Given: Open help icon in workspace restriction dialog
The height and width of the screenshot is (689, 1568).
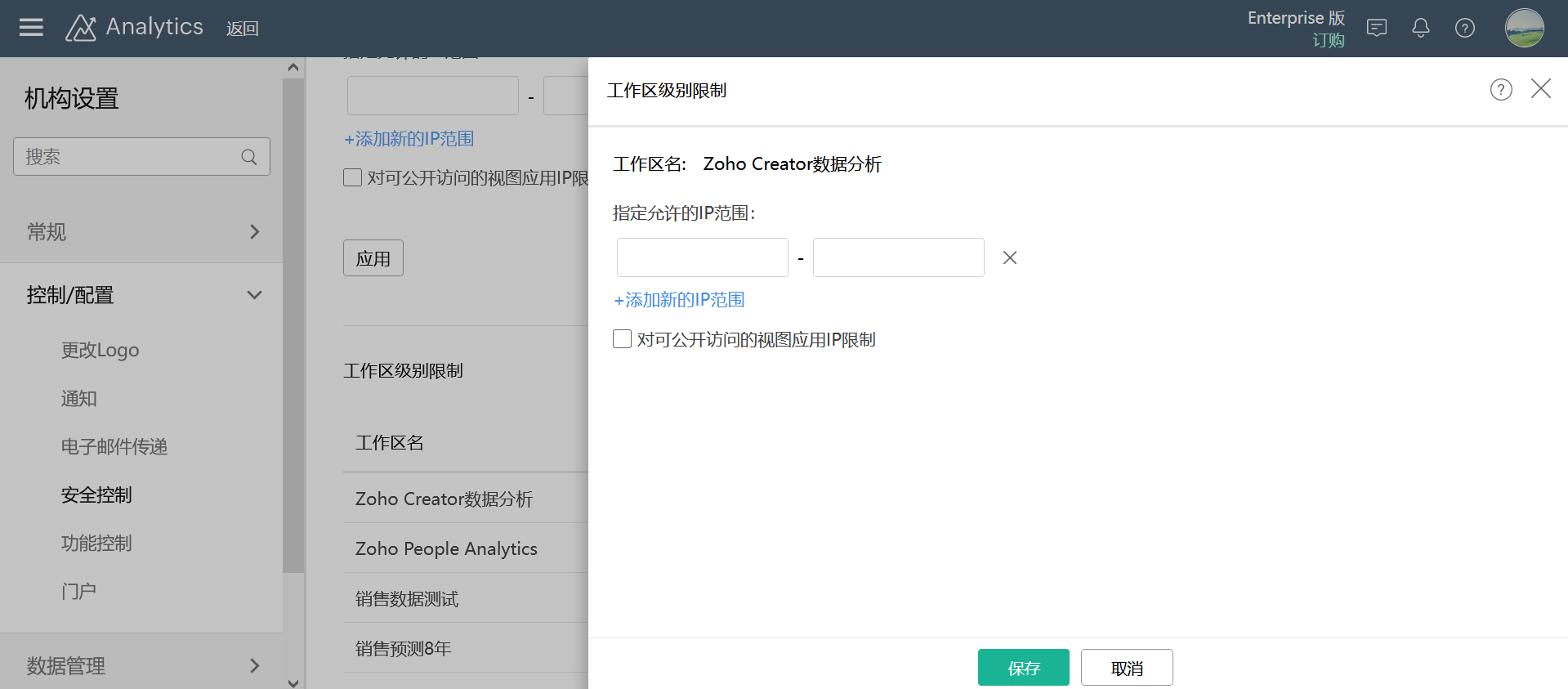Looking at the screenshot, I should coord(1501,90).
